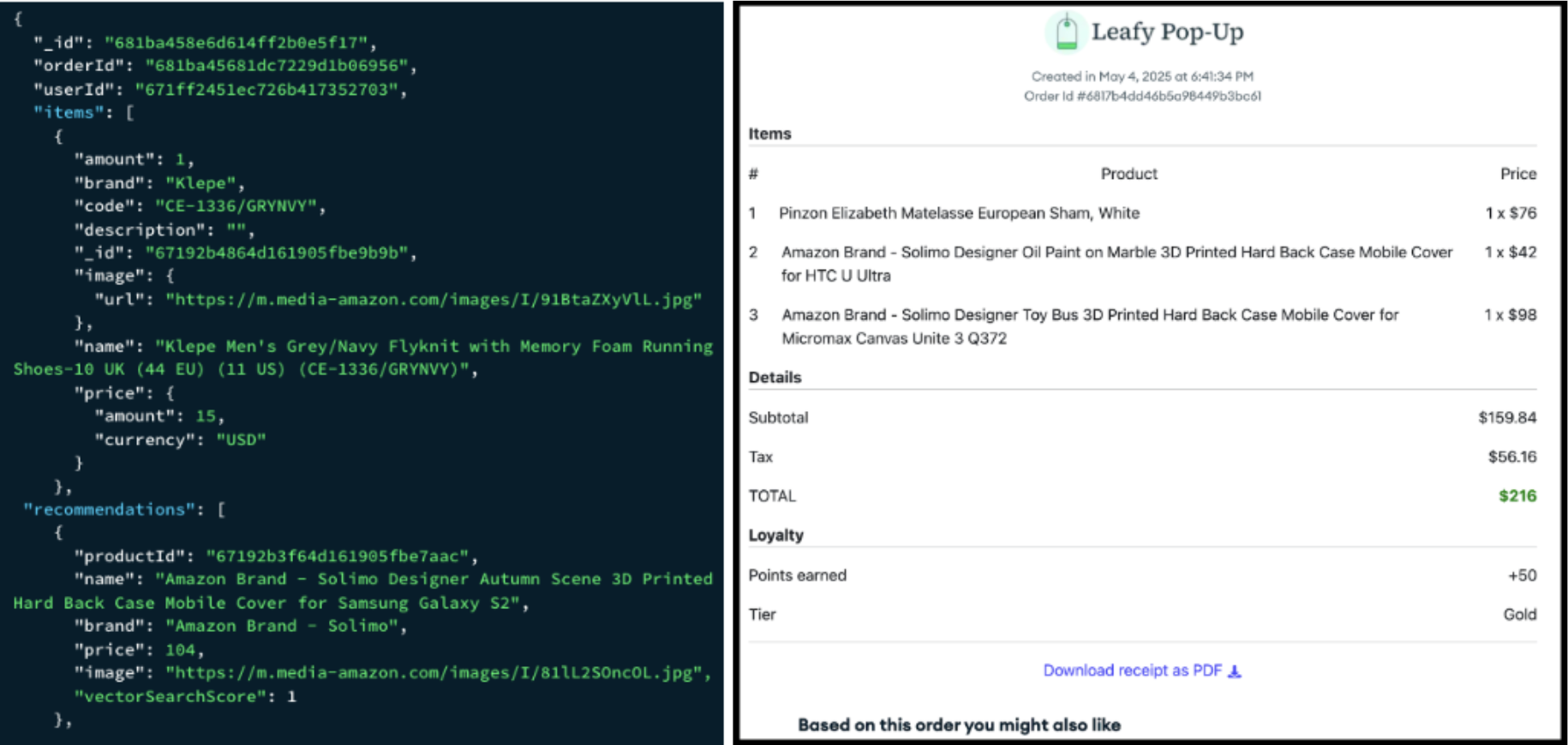
Task: Click the Product column header
Action: [1128, 174]
